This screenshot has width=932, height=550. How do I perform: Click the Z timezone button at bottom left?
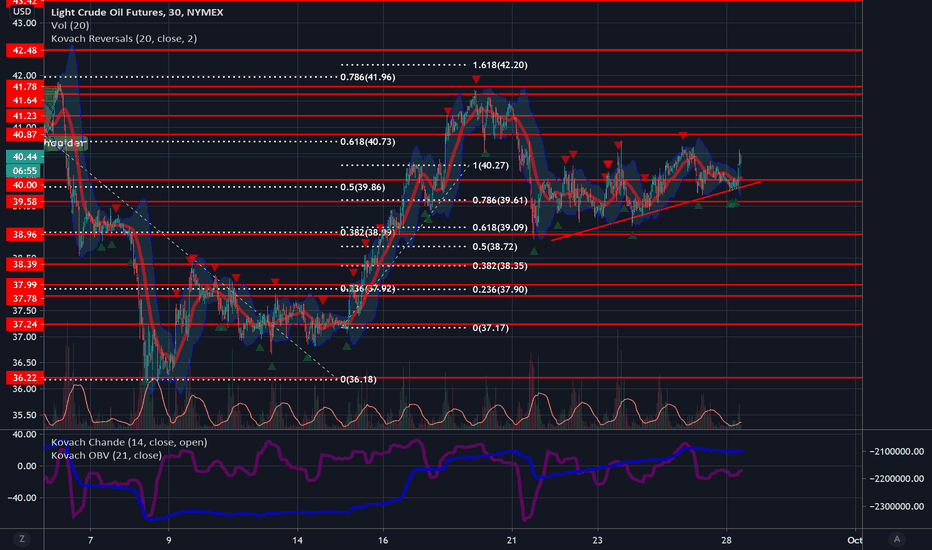tap(22, 539)
